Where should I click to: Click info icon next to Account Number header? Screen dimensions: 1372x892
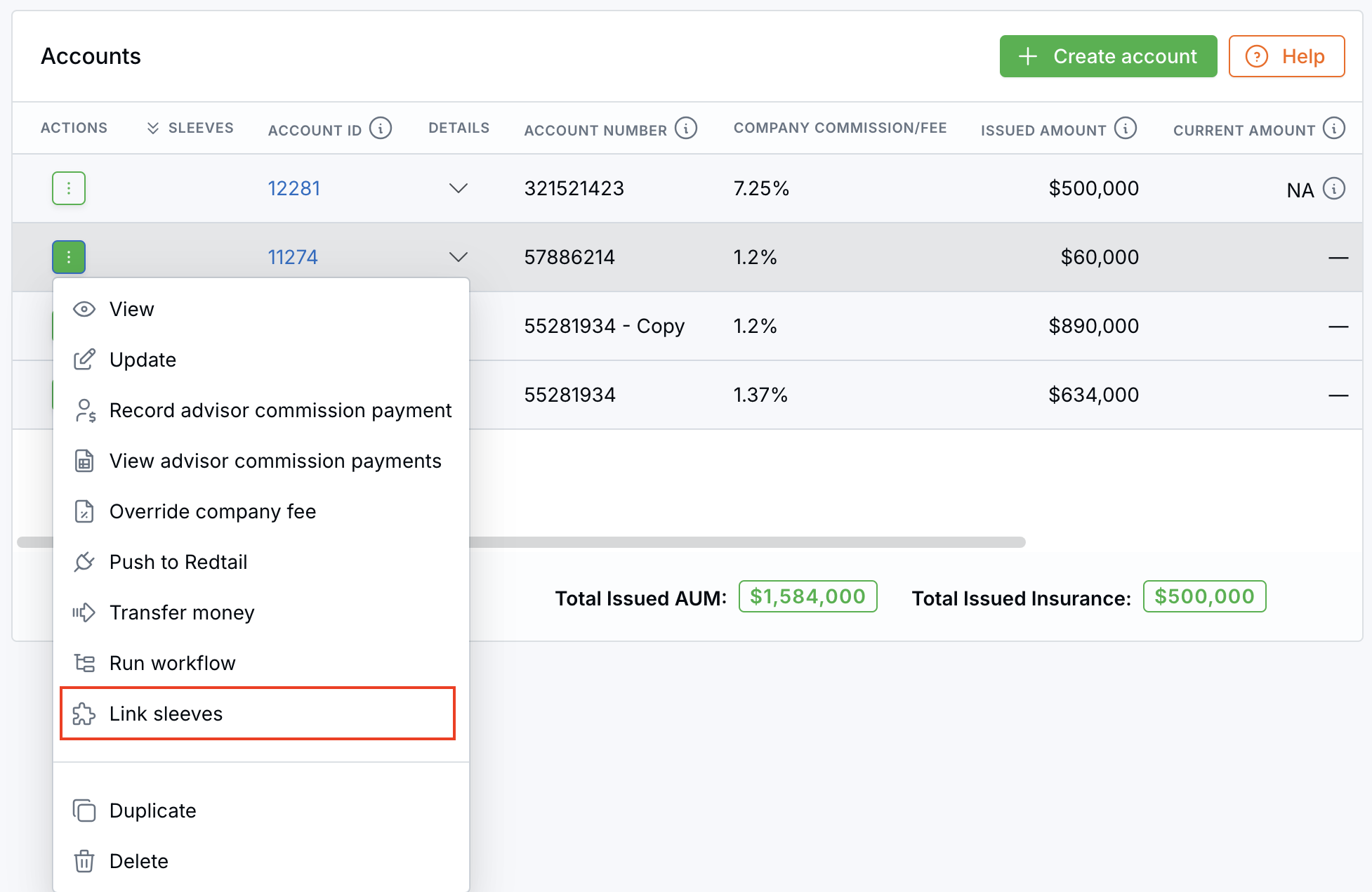click(686, 129)
